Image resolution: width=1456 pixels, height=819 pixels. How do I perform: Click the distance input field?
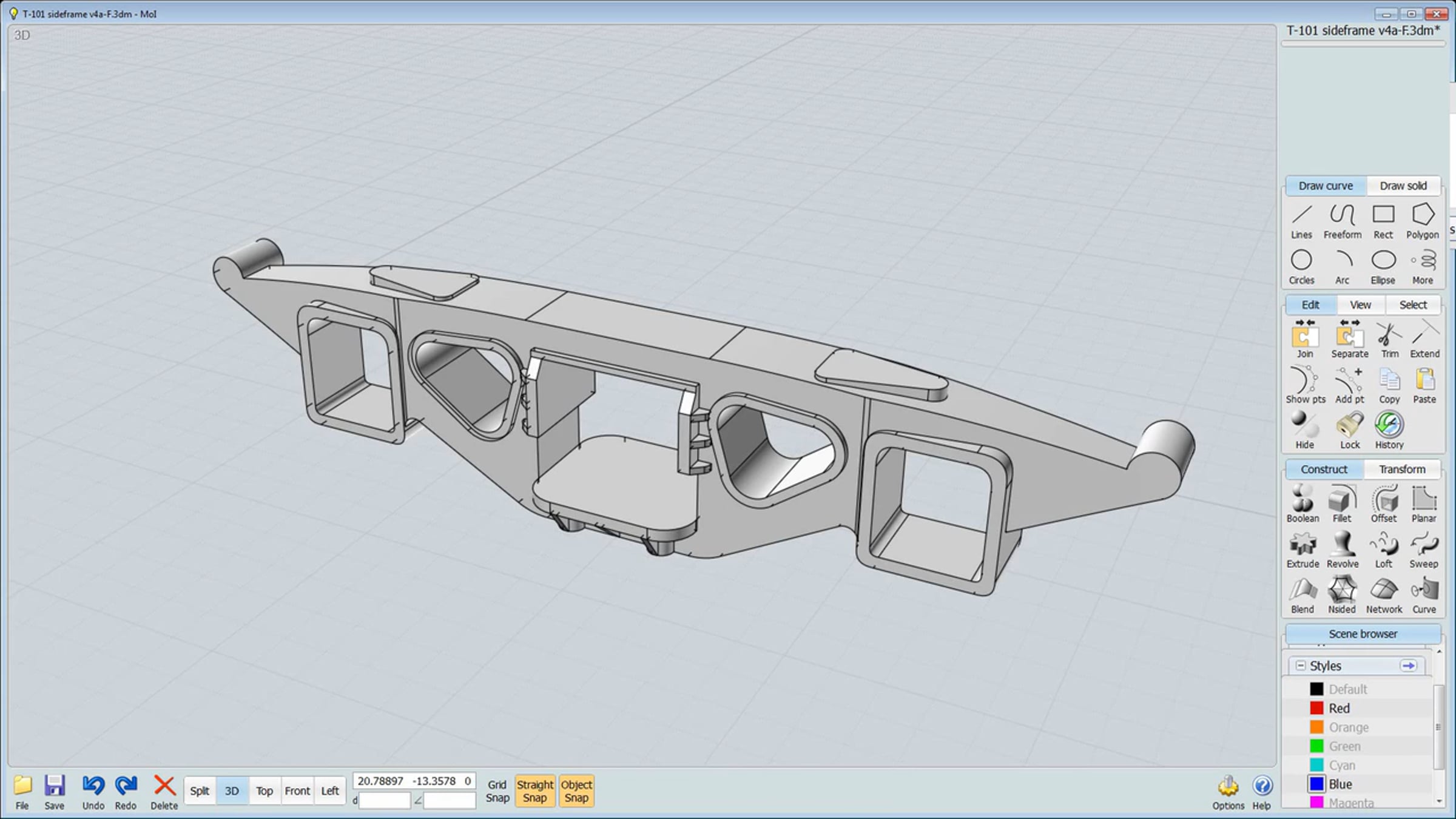(x=385, y=801)
